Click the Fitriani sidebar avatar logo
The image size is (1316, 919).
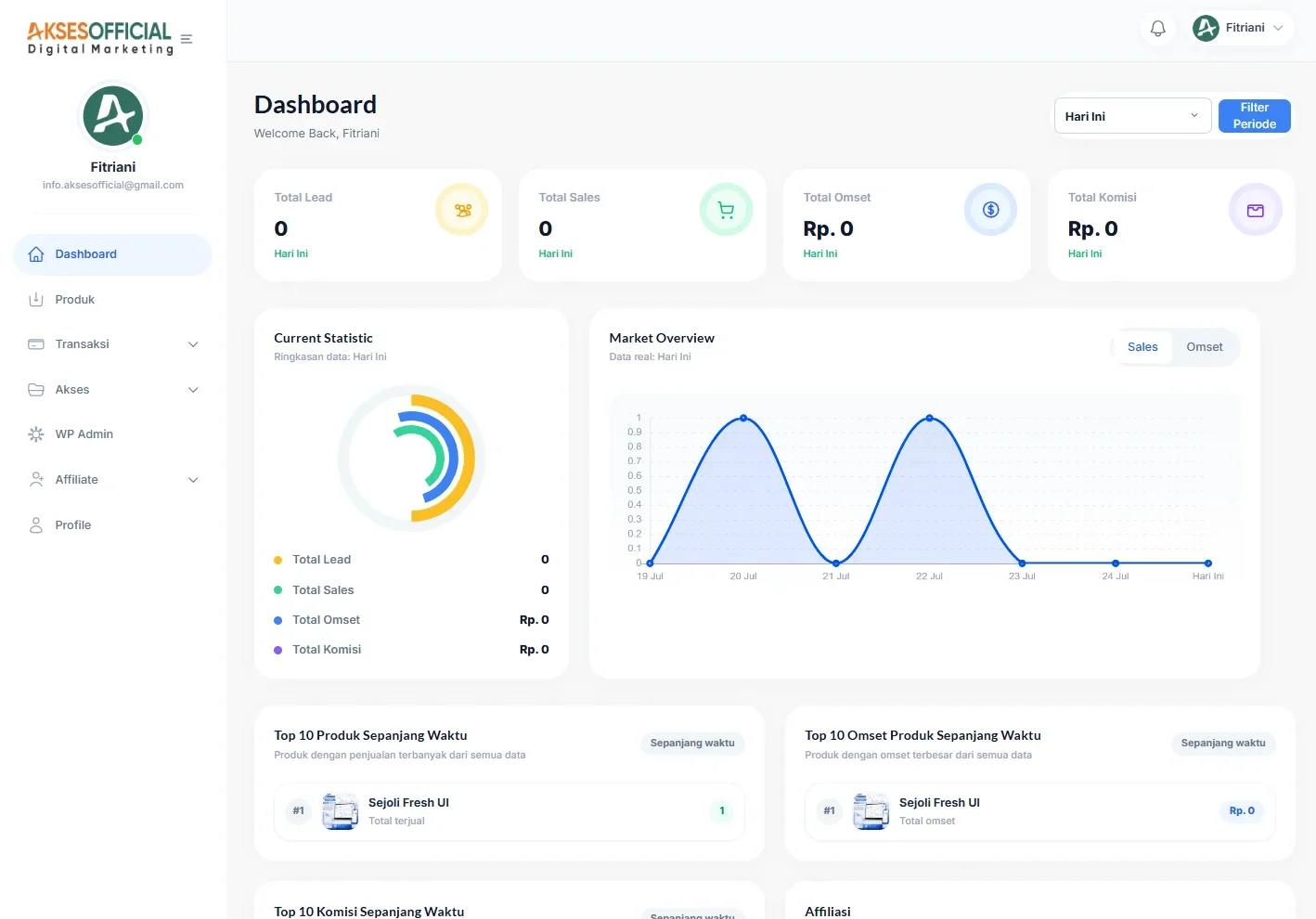tap(113, 116)
